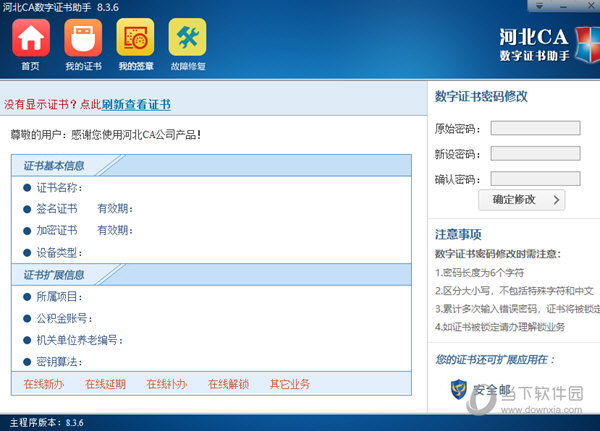Open the 我的签章 seal icon
This screenshot has width=600, height=431.
(135, 37)
